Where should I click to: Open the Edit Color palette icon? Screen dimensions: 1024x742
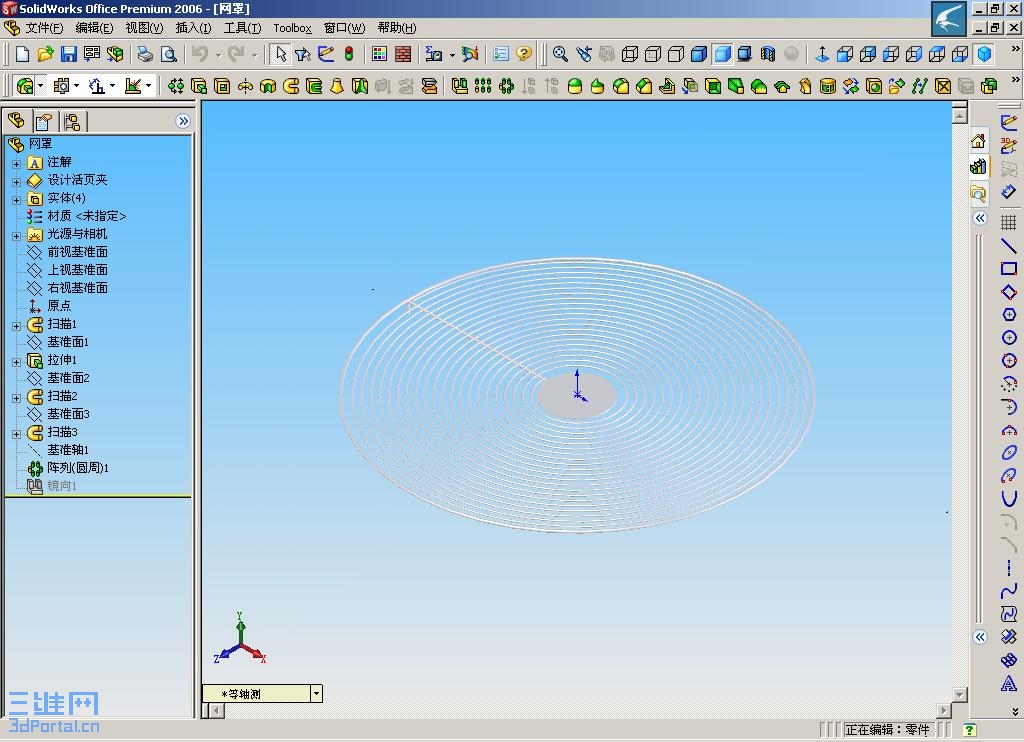[x=379, y=54]
